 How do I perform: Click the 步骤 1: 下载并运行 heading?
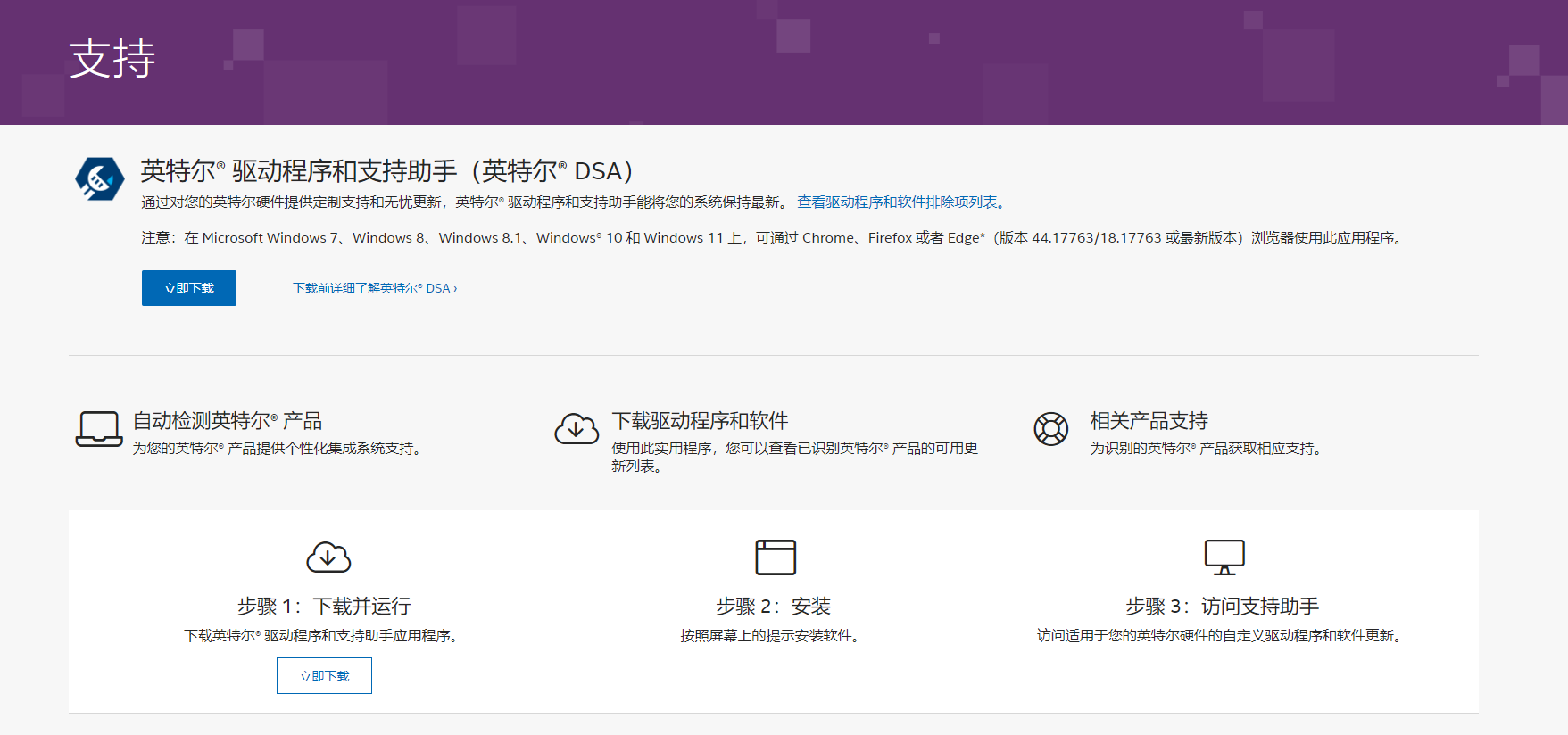tap(324, 607)
